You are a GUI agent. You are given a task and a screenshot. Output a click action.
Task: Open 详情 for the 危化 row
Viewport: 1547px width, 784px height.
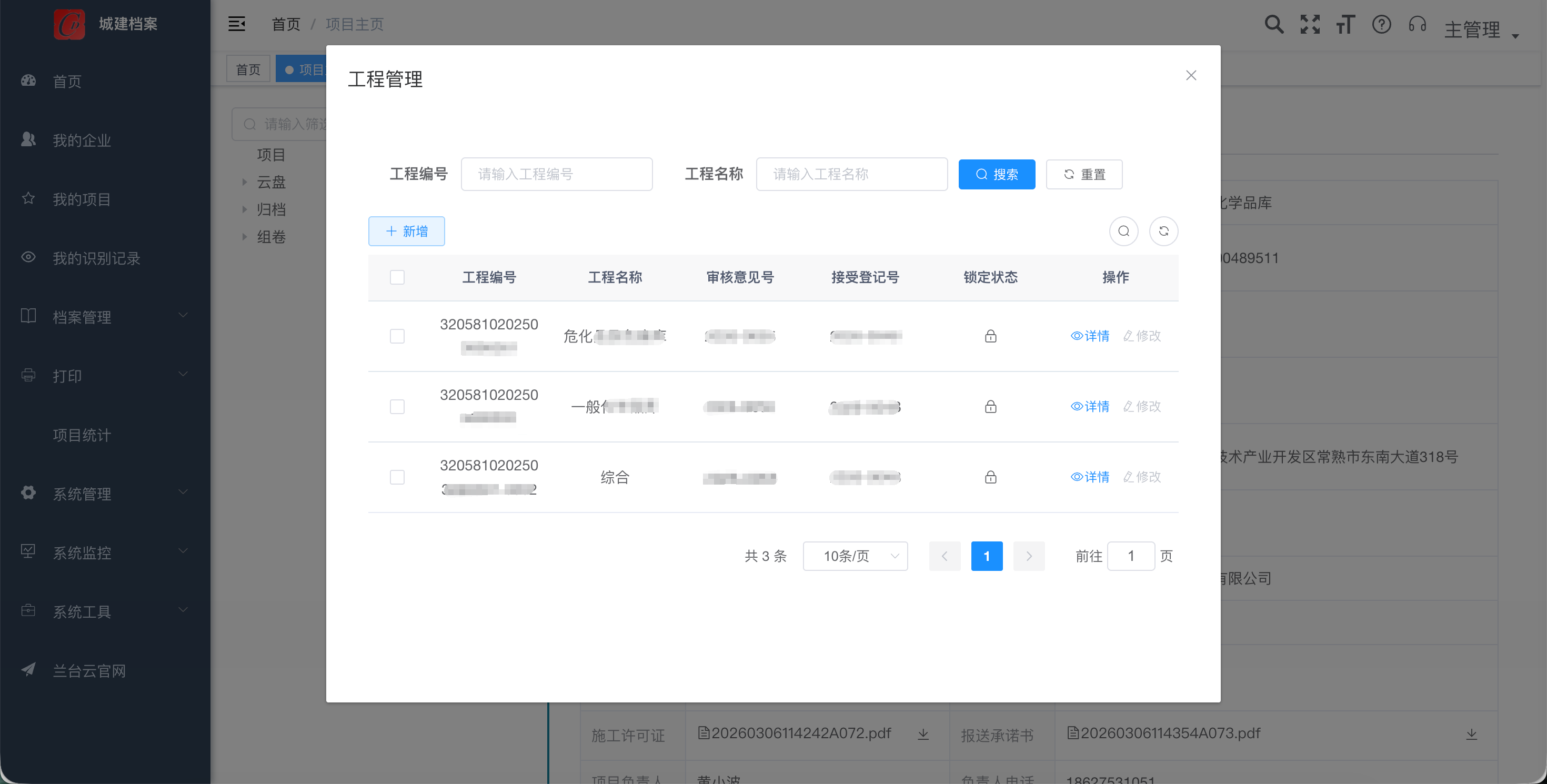[1090, 336]
